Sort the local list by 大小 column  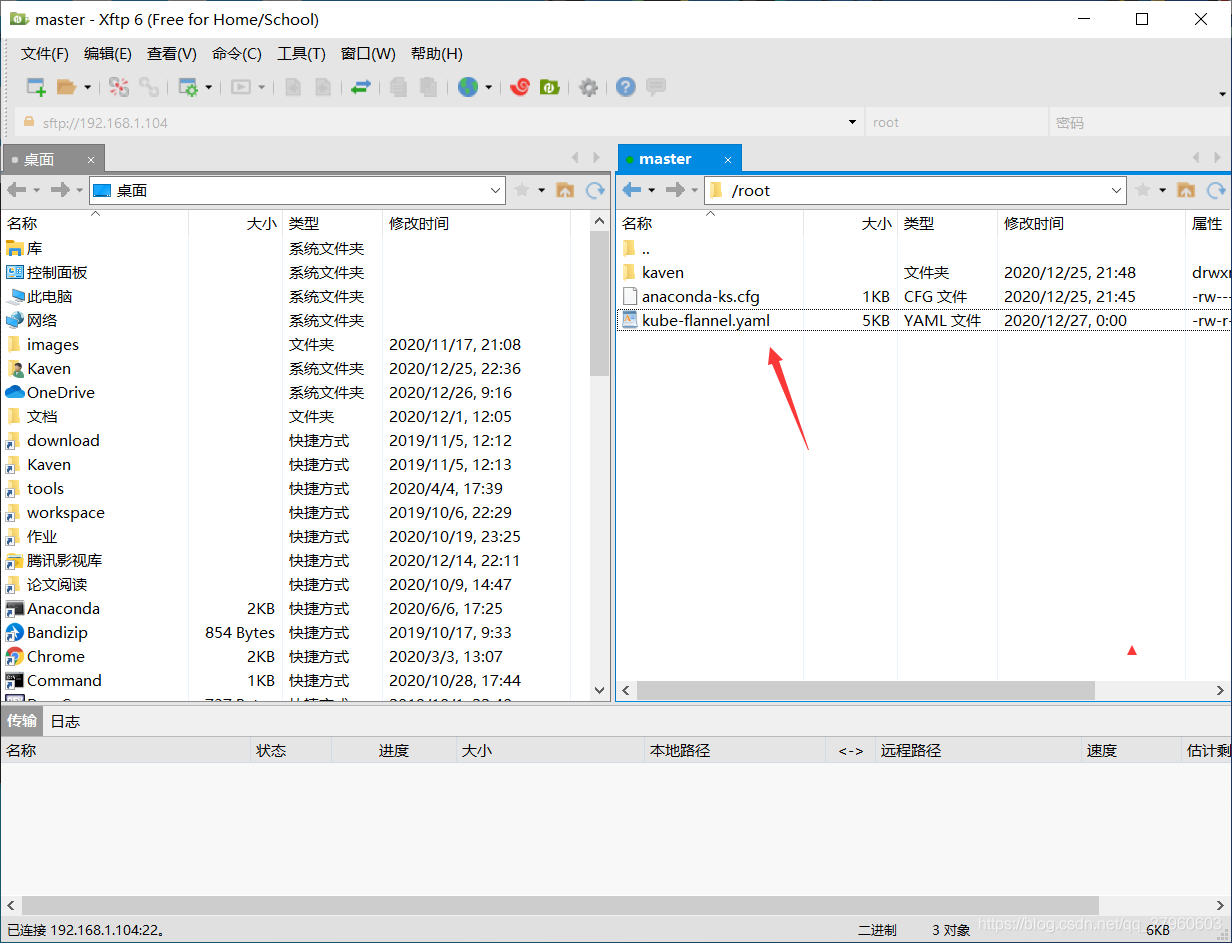click(236, 224)
